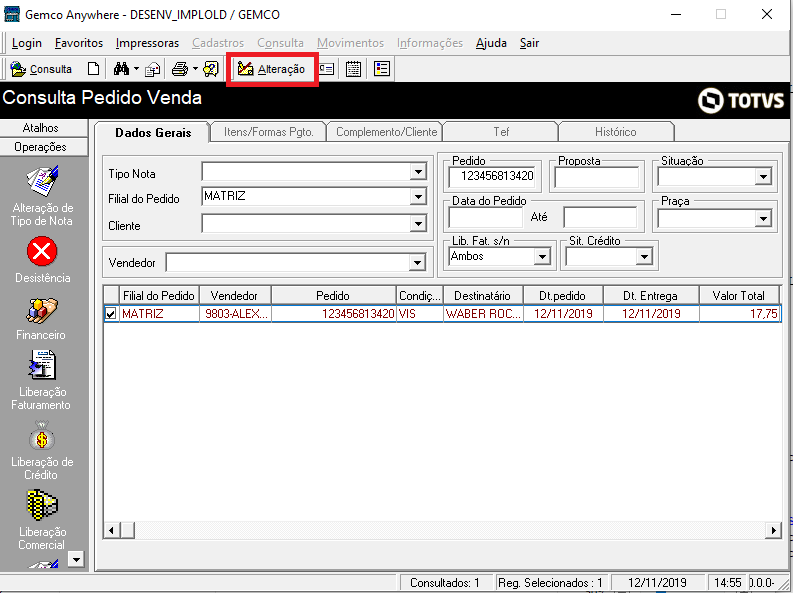Open the Favoritos menu

79,43
